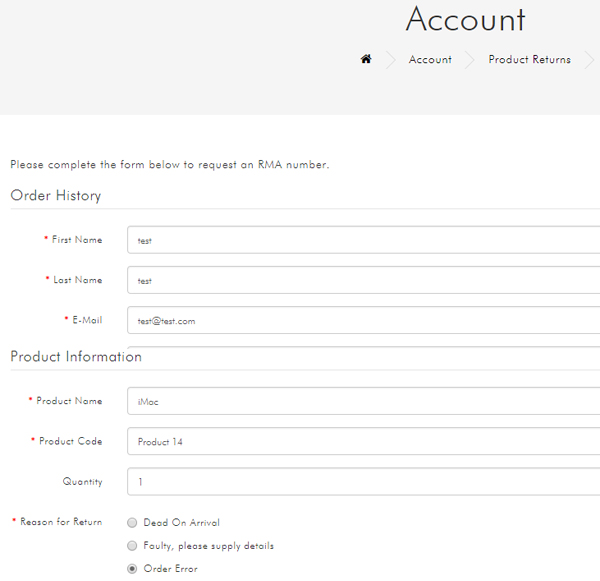Click the Product Code field label
The height and width of the screenshot is (581, 600).
[x=70, y=441]
